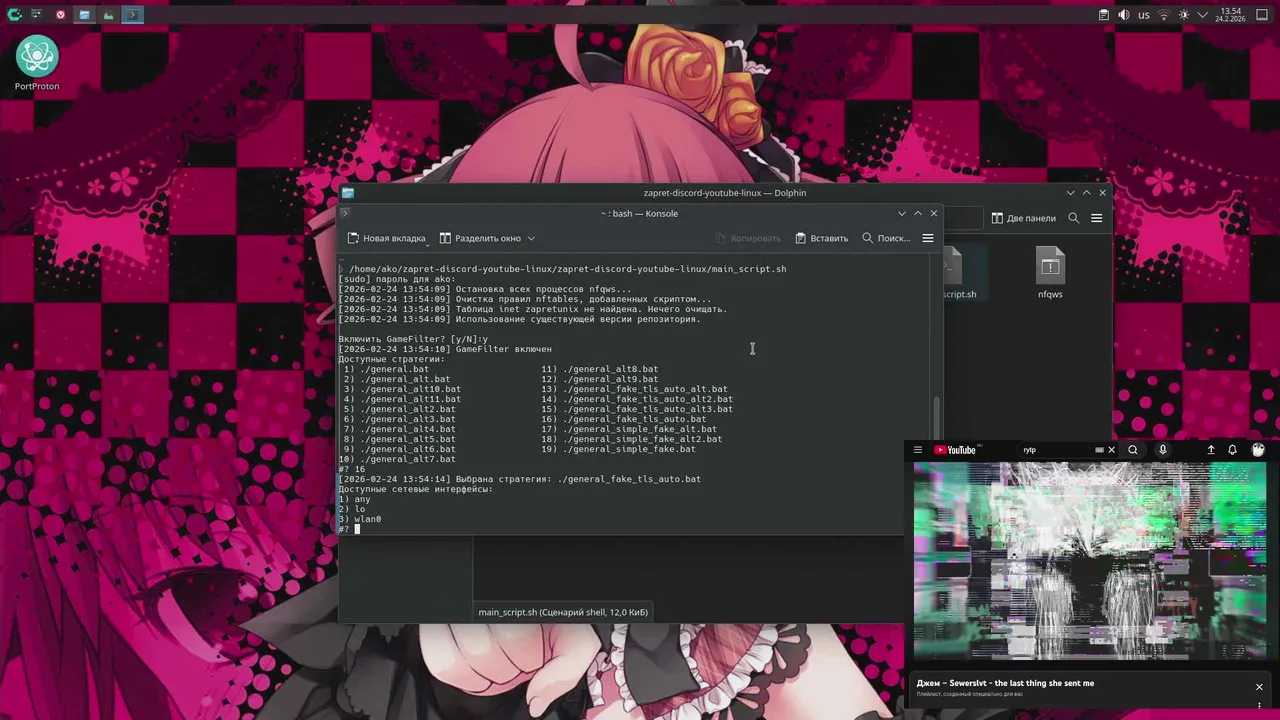Open 'Поиск…' search in Konsole toolbar
Screen dimensions: 1280x720
tap(886, 238)
